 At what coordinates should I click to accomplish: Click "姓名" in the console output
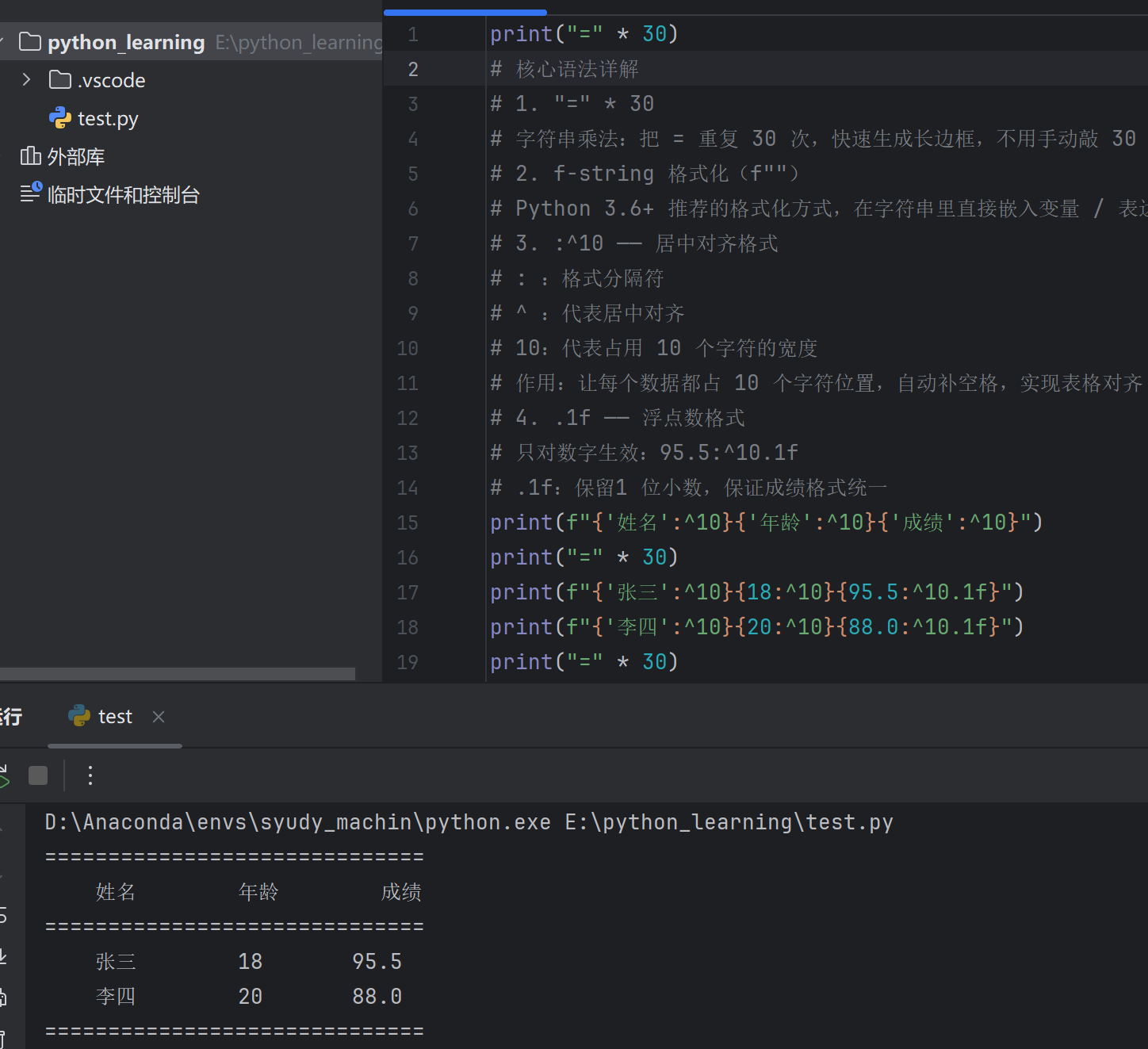tap(116, 892)
